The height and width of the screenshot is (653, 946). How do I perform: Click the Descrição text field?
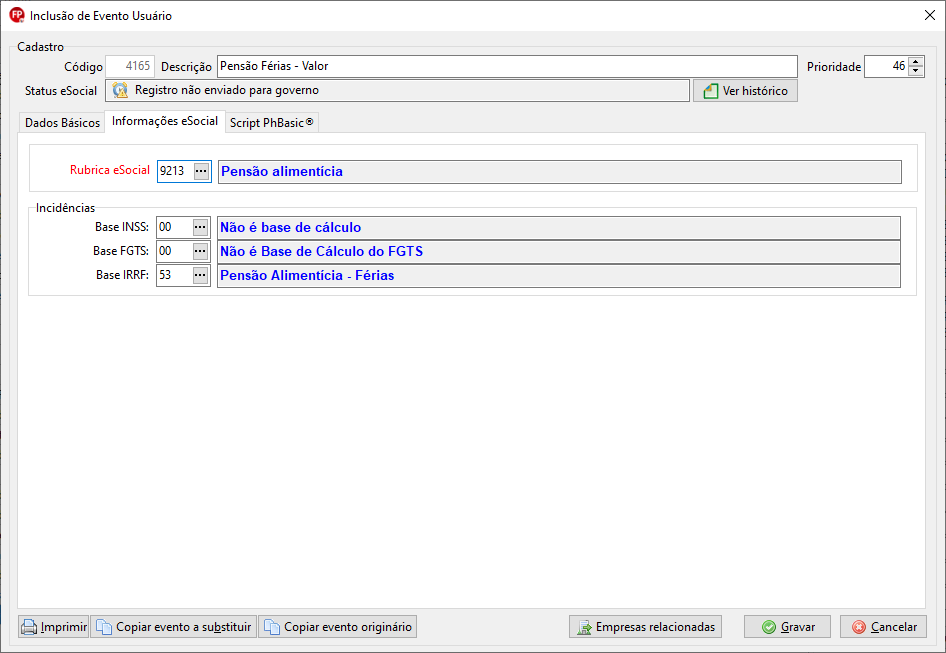tap(506, 67)
